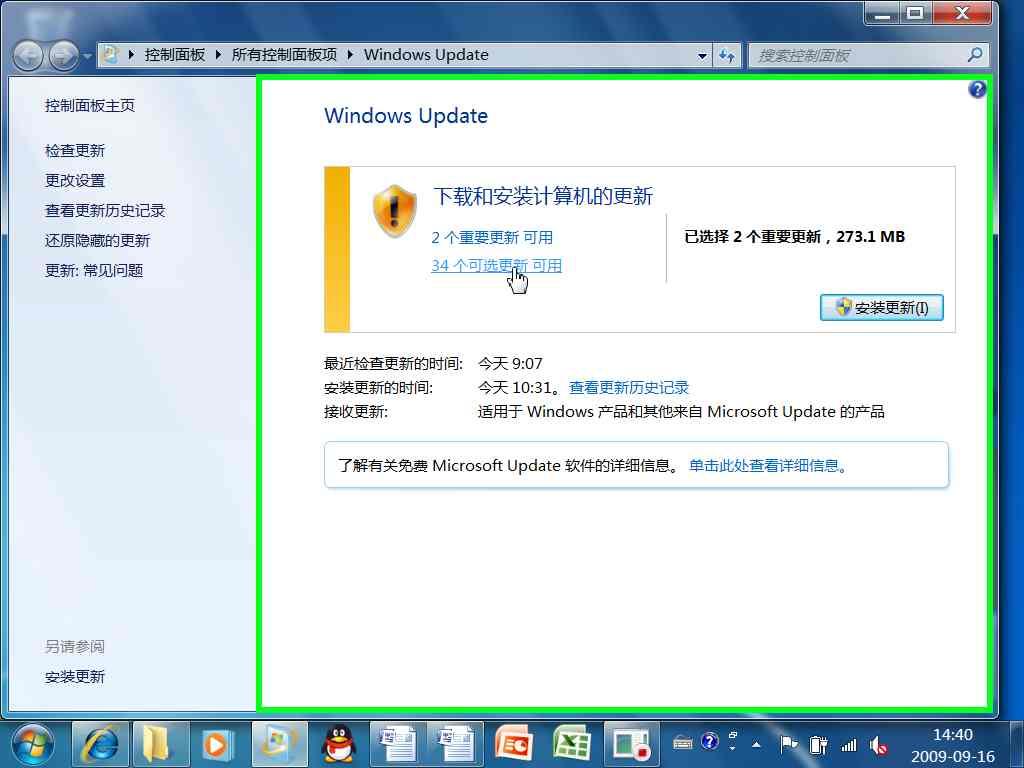The width and height of the screenshot is (1024, 768).
Task: Click the 搜索控制面板 search field
Action: pos(858,55)
